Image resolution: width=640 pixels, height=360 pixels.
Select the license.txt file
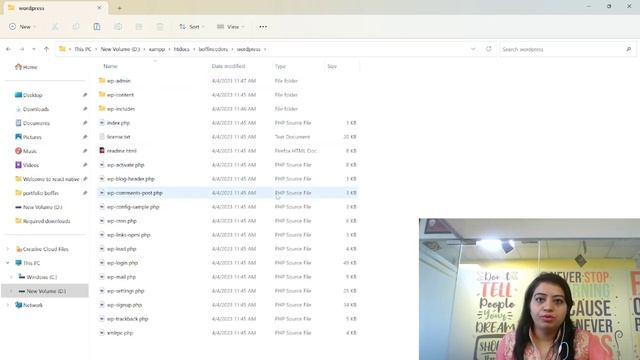118,137
